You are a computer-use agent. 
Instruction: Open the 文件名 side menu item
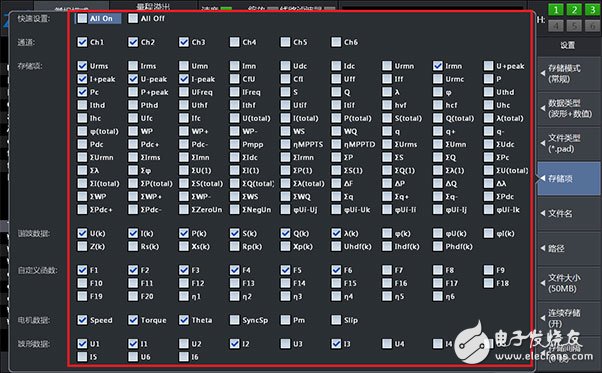[569, 213]
